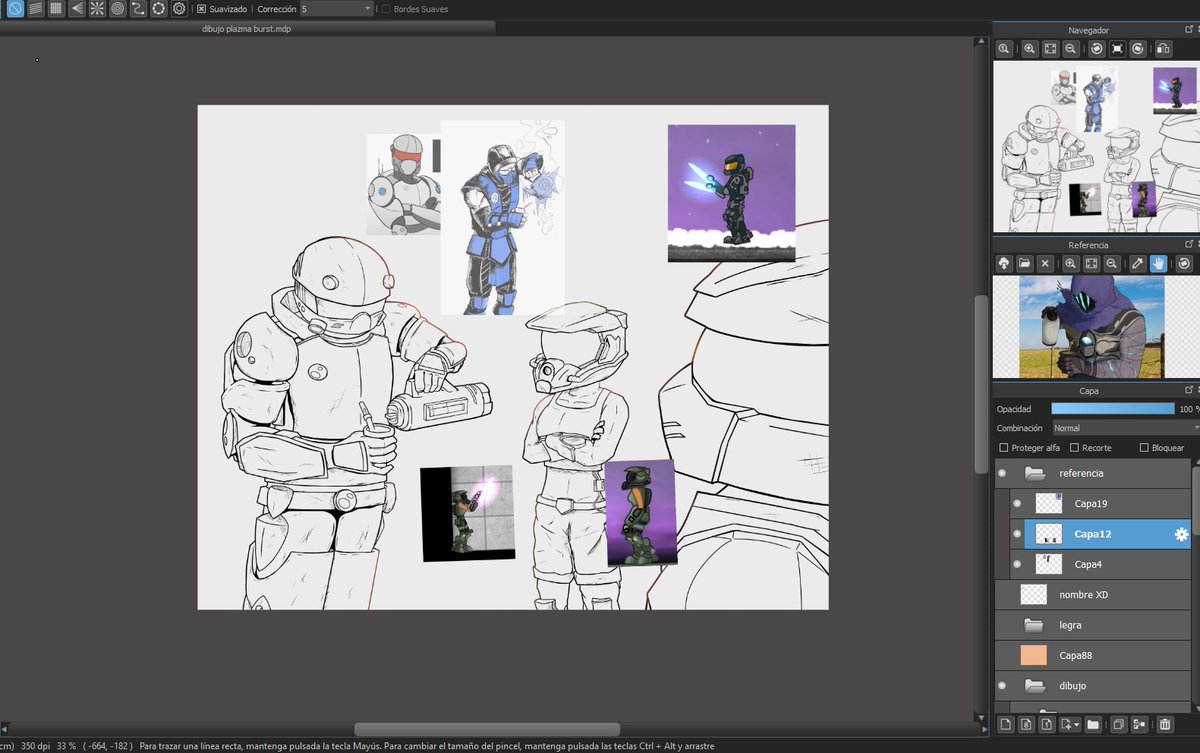
Task: Add a new 8-bit layer
Action: [1026, 724]
